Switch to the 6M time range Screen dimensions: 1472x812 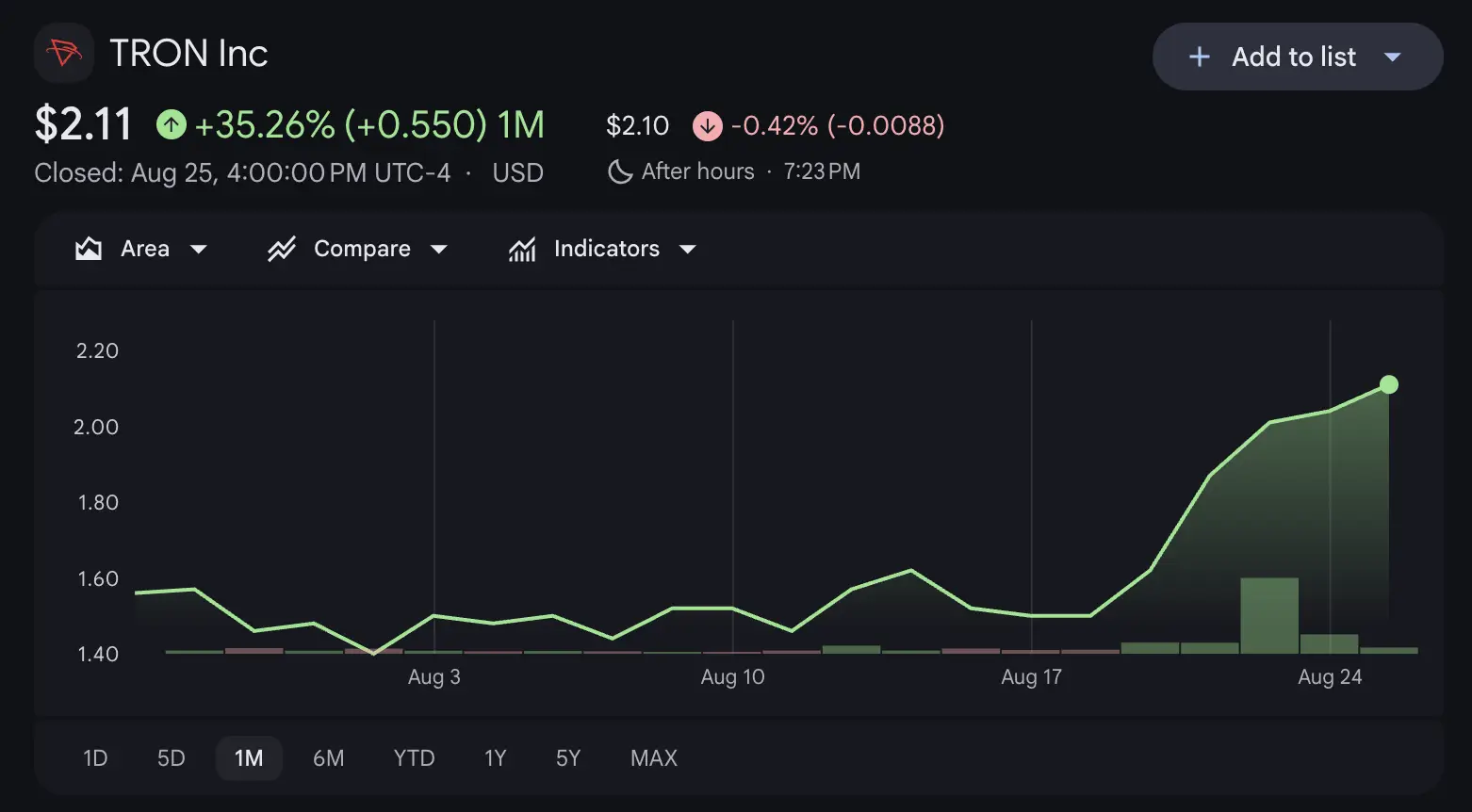point(328,758)
